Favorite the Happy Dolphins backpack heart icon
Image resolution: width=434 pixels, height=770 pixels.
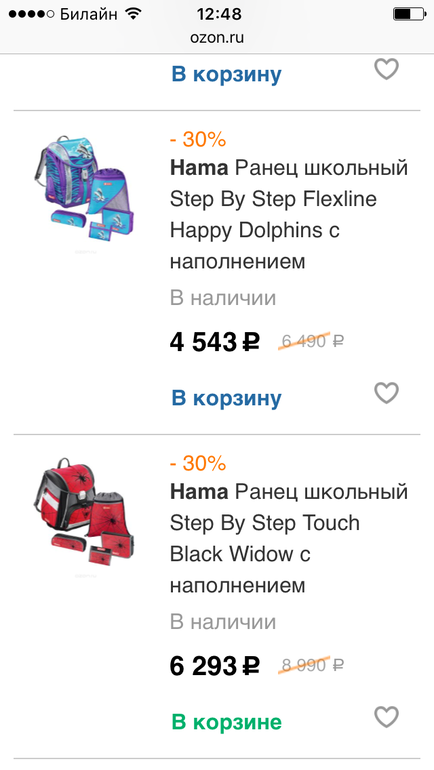[x=386, y=393]
